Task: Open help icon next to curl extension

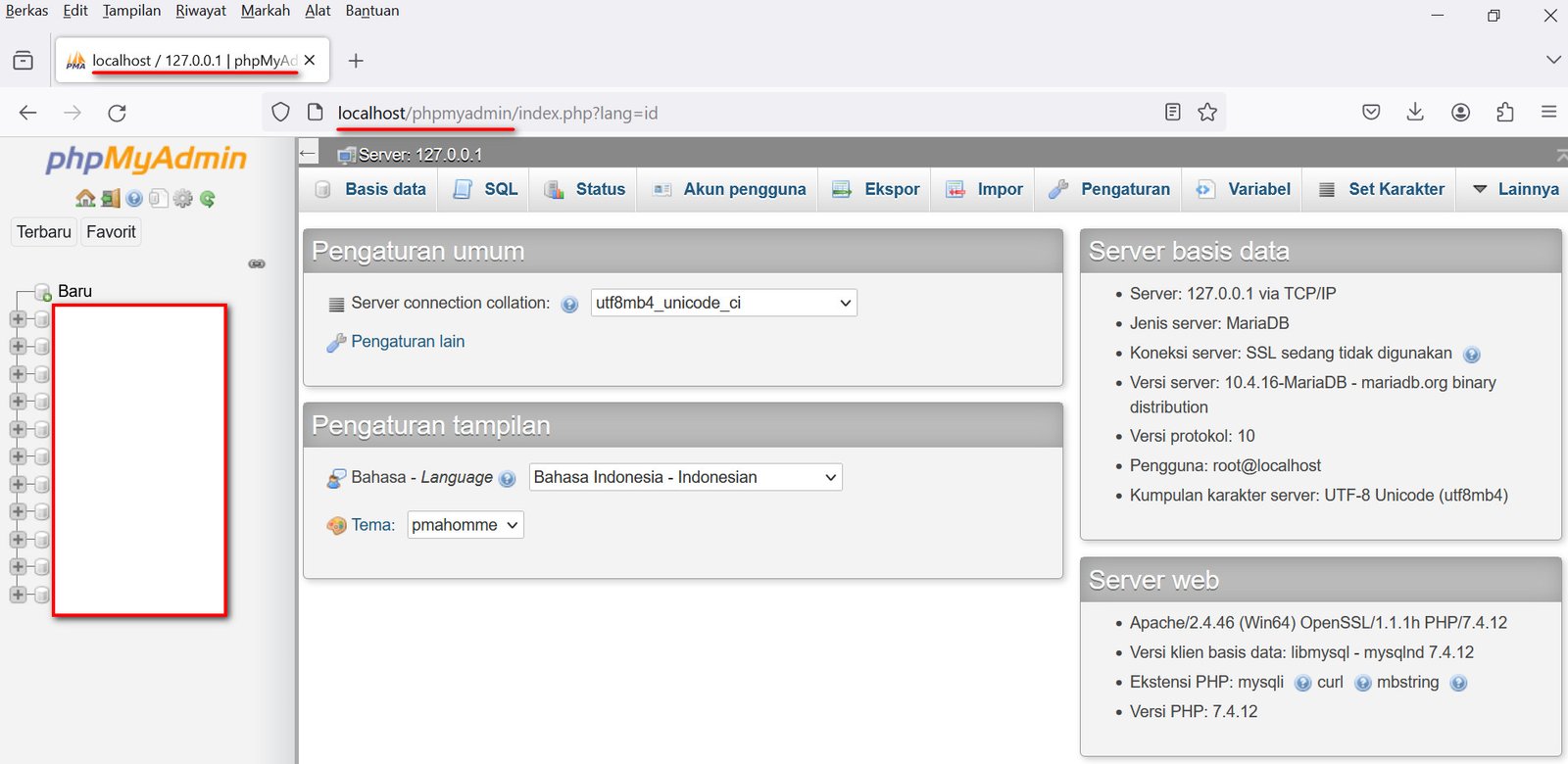Action: [x=1362, y=684]
